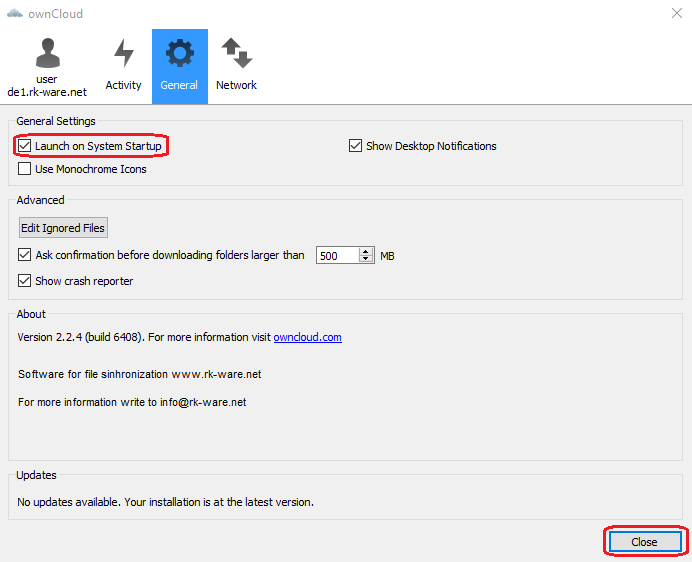Open the user de1.rk-ware.net account tab
The width and height of the screenshot is (692, 562).
tap(47, 67)
